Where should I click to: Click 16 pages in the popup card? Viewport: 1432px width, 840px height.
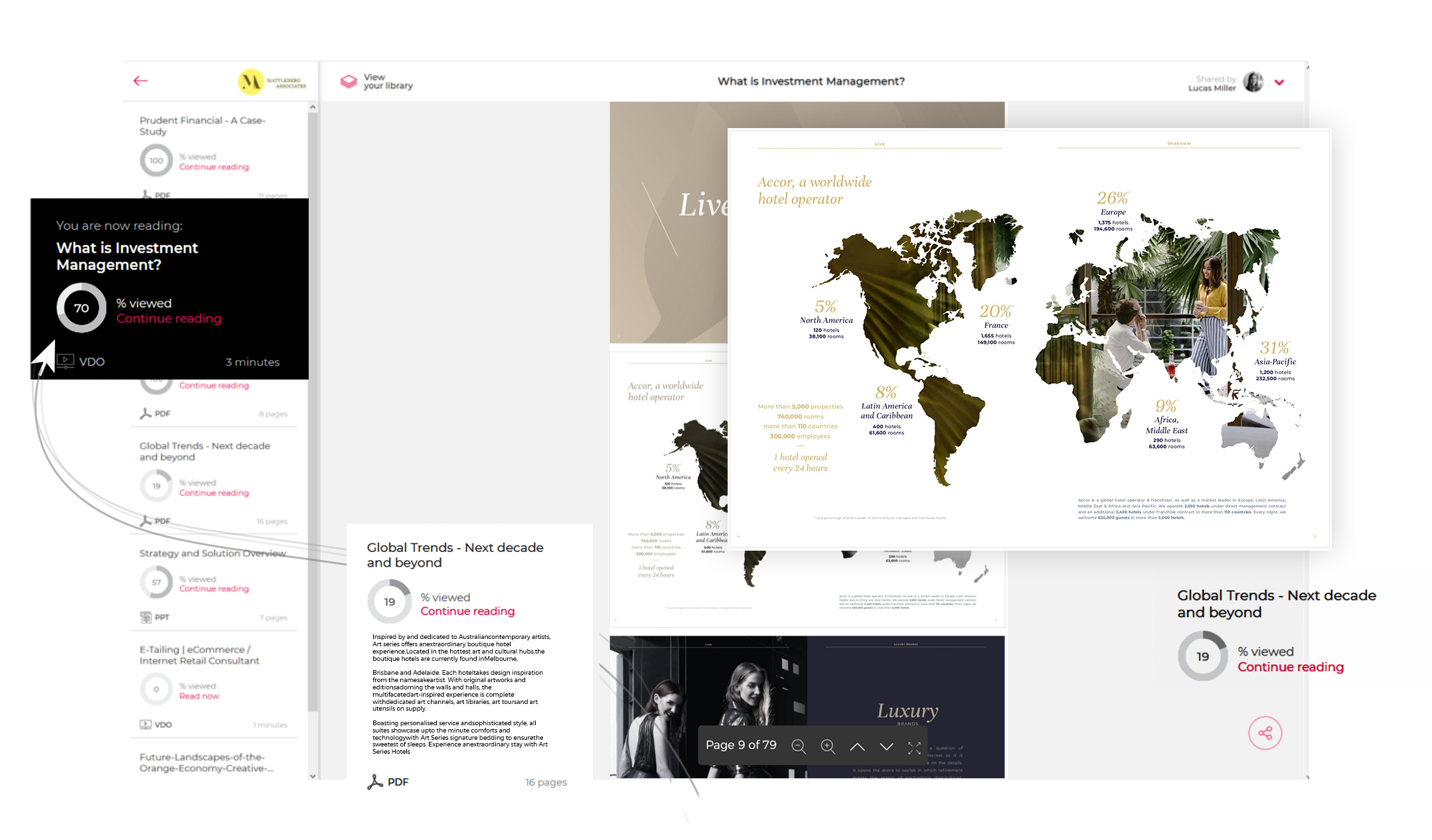pyautogui.click(x=546, y=782)
